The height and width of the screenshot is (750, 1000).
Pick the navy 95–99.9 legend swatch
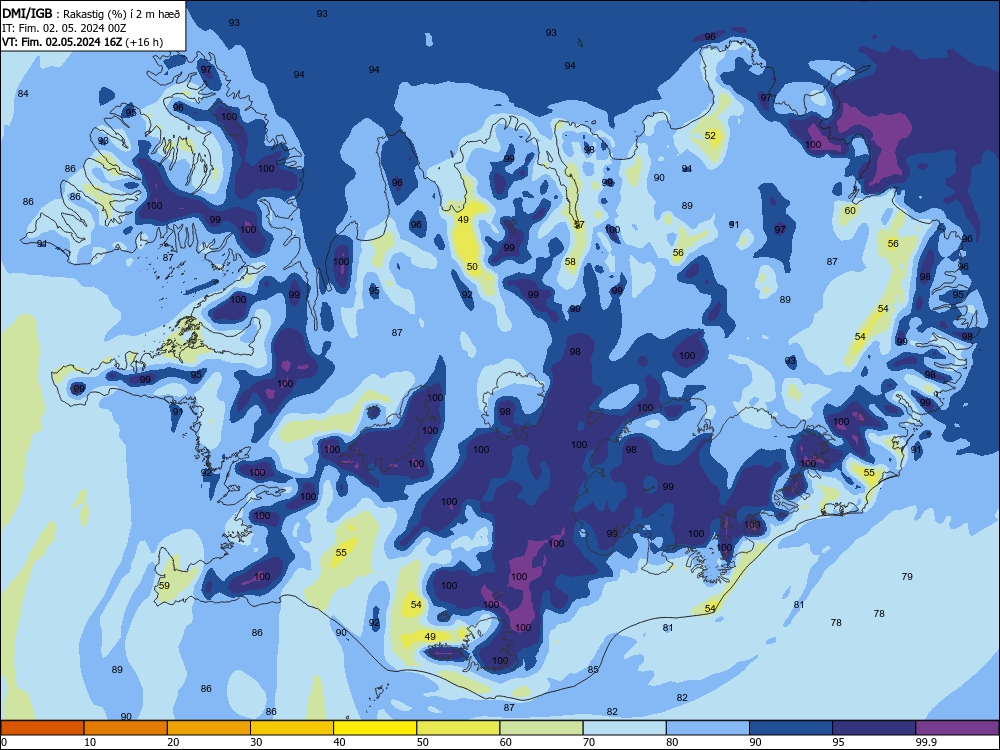point(874,728)
